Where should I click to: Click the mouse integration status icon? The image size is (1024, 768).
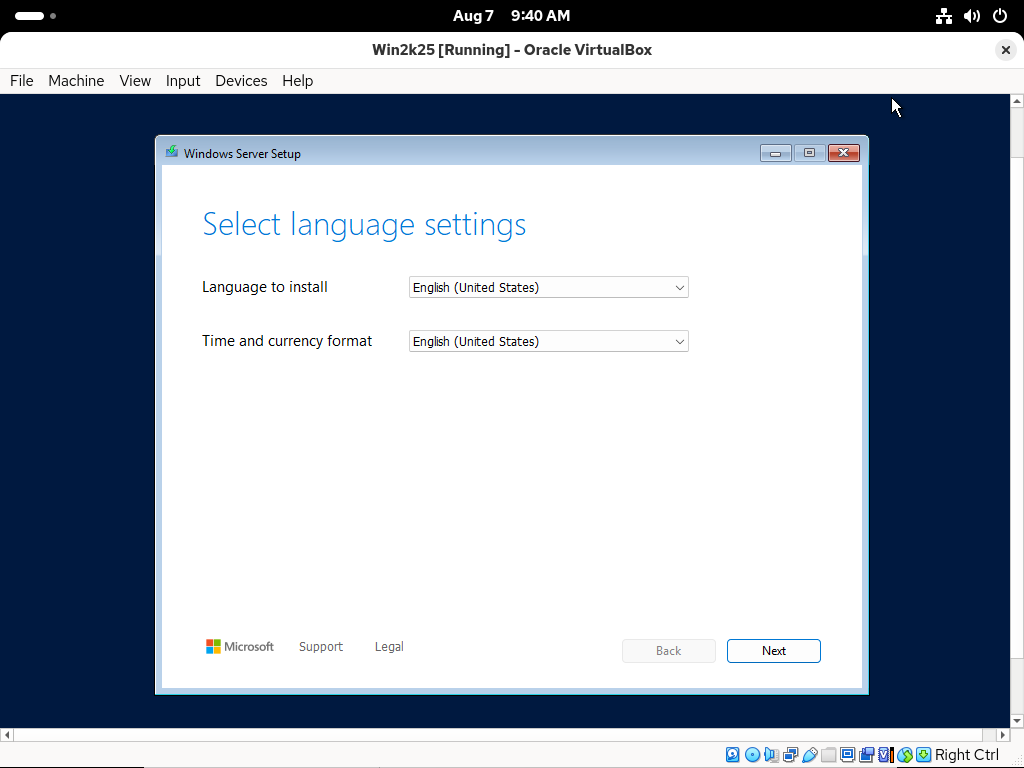coord(904,755)
